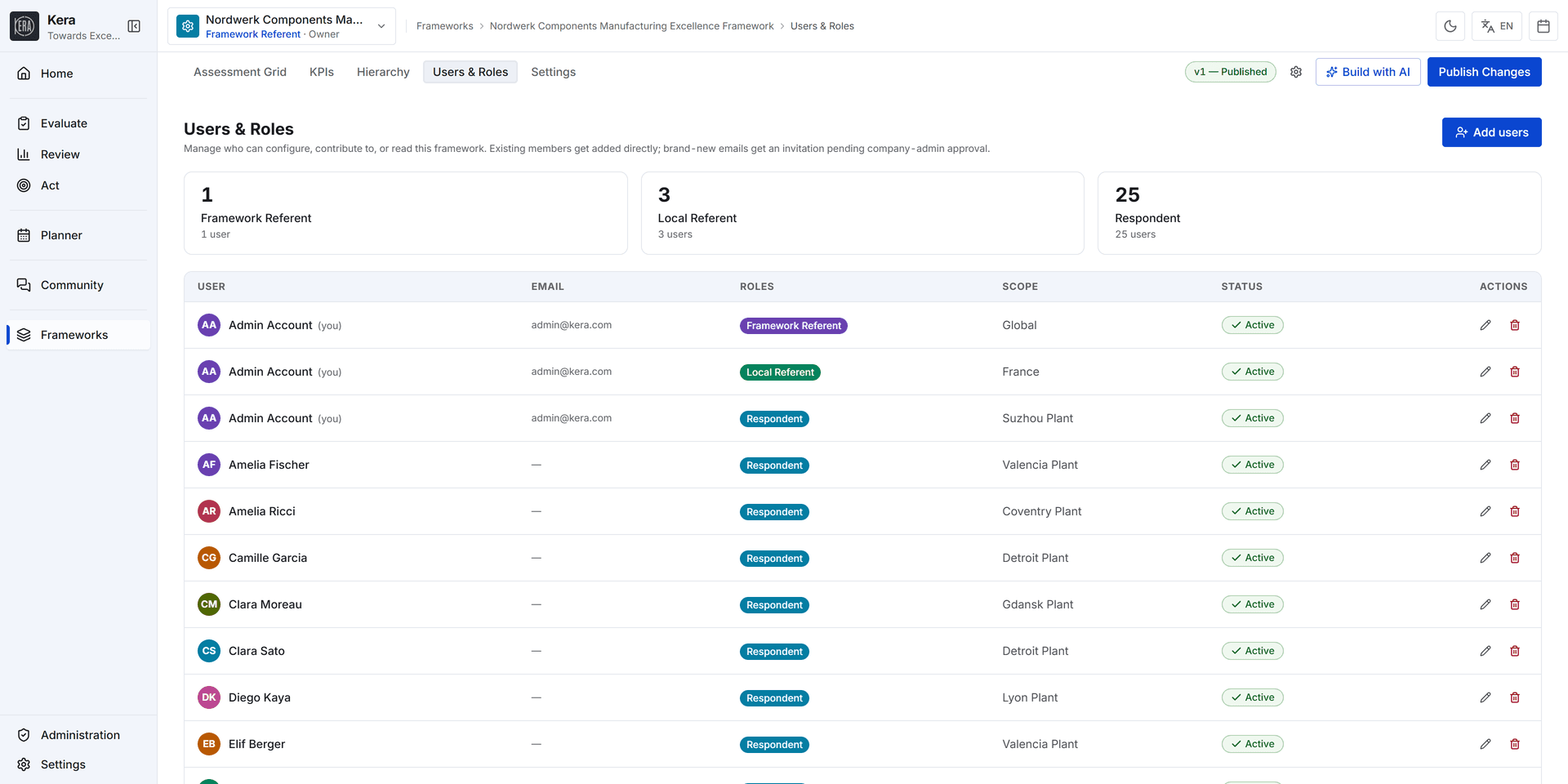1568x784 pixels.
Task: Click the Add users button
Action: point(1491,132)
